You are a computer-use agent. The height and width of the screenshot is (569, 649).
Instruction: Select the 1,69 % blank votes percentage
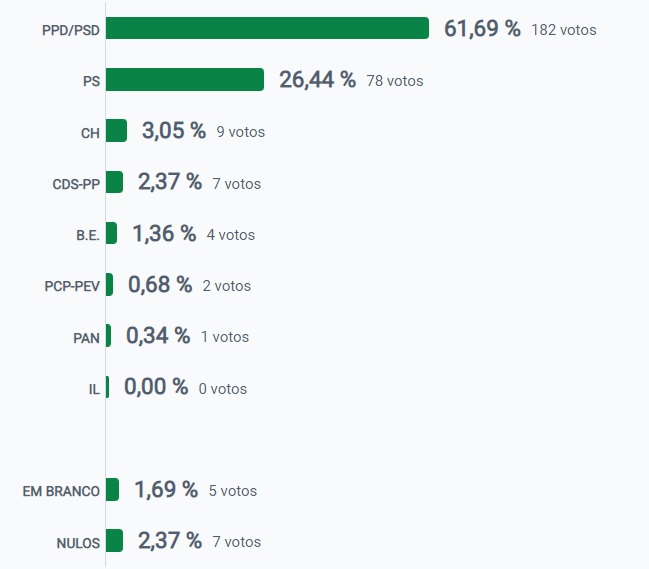click(166, 490)
